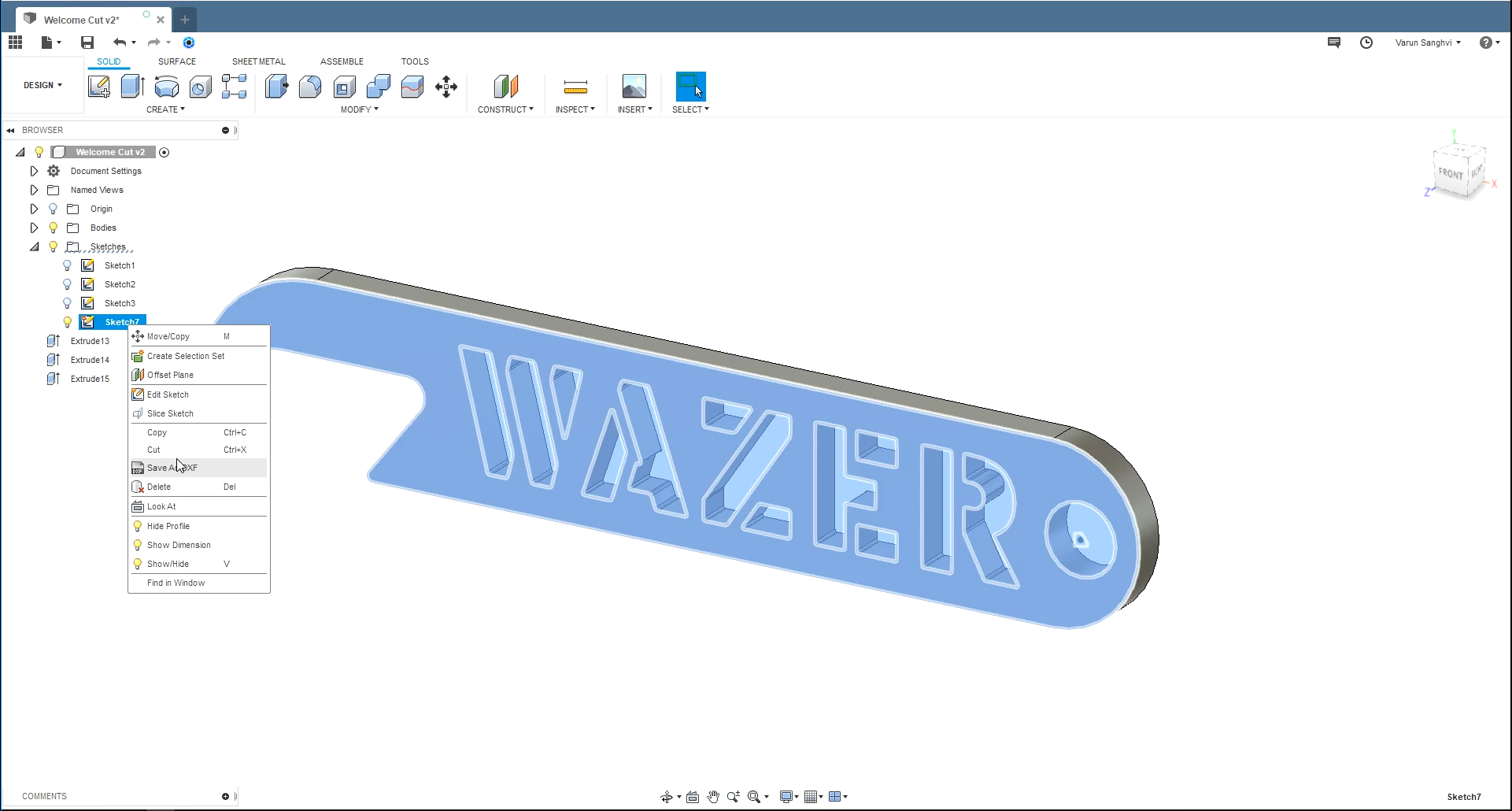Choose Delete in context menu
Viewport: 1512px width, 811px height.
point(198,487)
